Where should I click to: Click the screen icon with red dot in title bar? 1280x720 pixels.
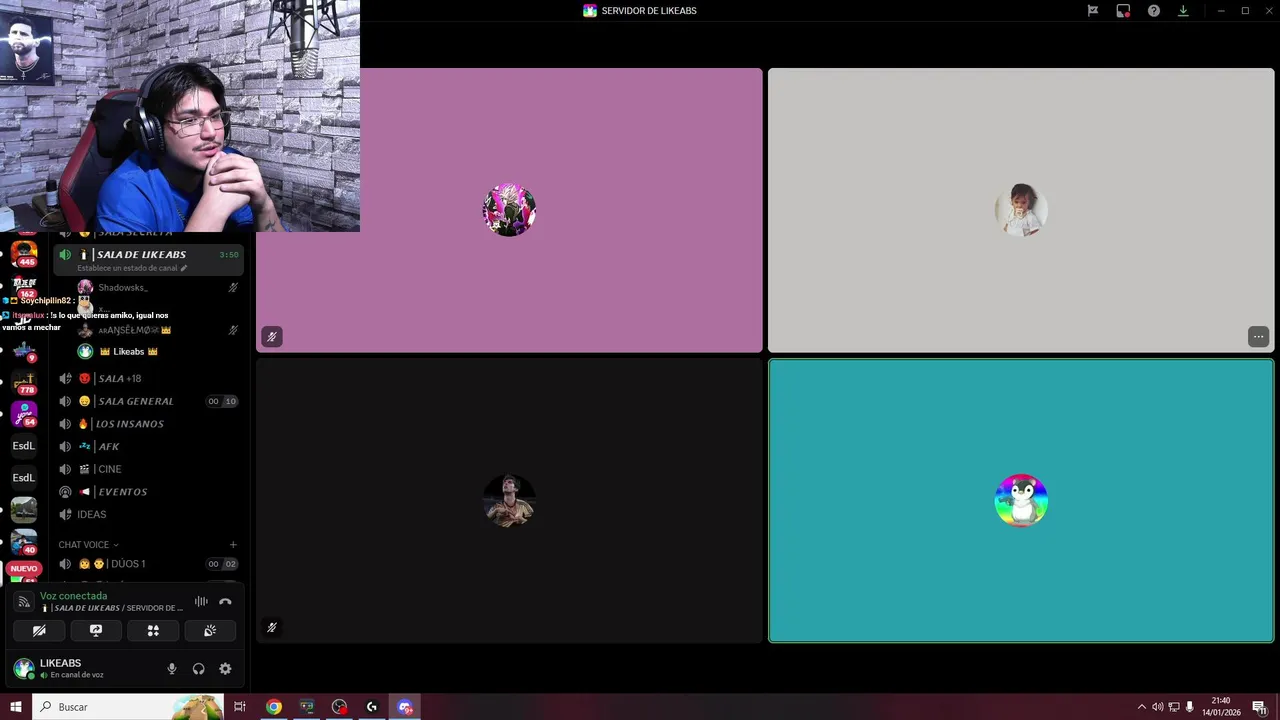[x=1123, y=11]
